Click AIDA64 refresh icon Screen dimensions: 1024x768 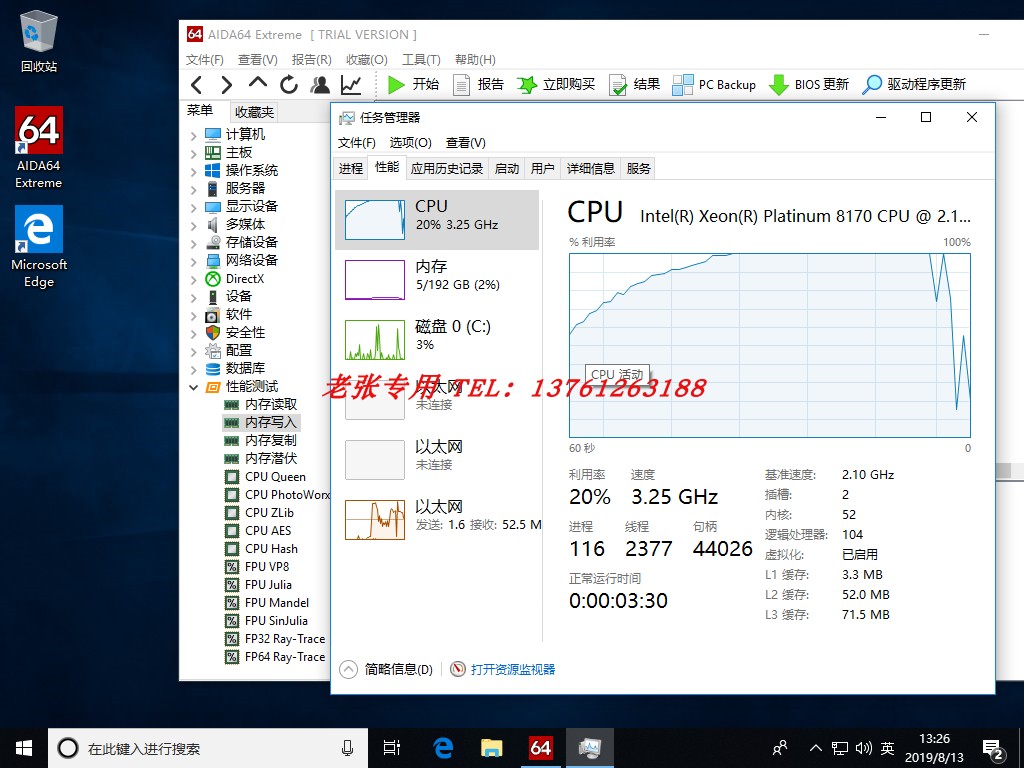point(289,84)
